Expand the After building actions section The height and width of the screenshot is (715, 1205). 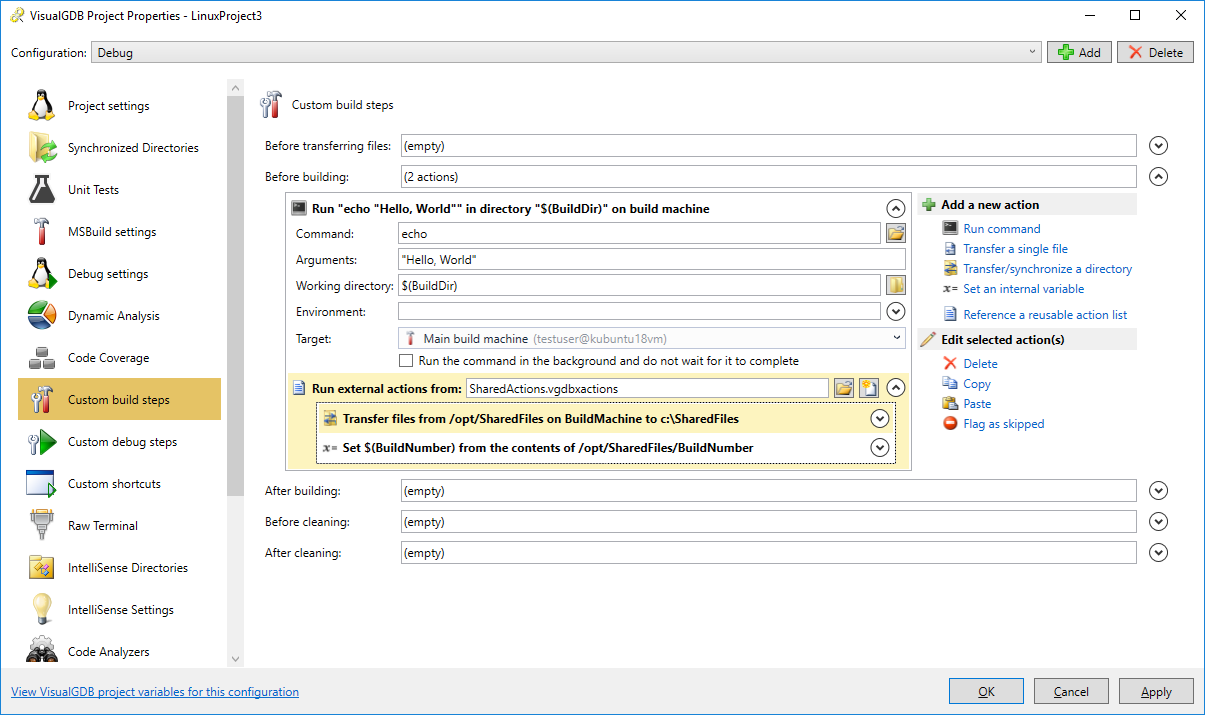coord(1158,490)
